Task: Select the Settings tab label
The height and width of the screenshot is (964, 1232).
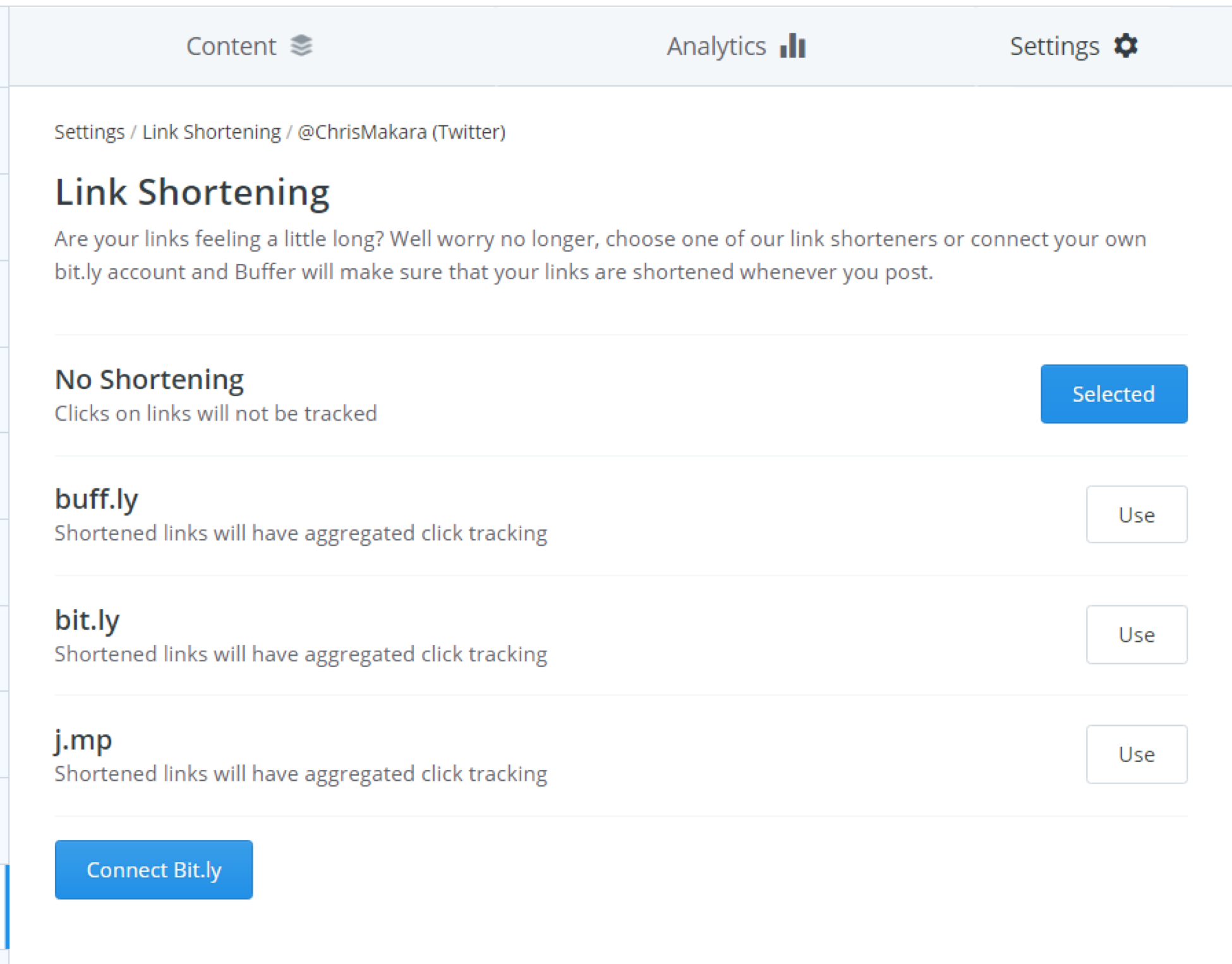Action: [x=1054, y=46]
